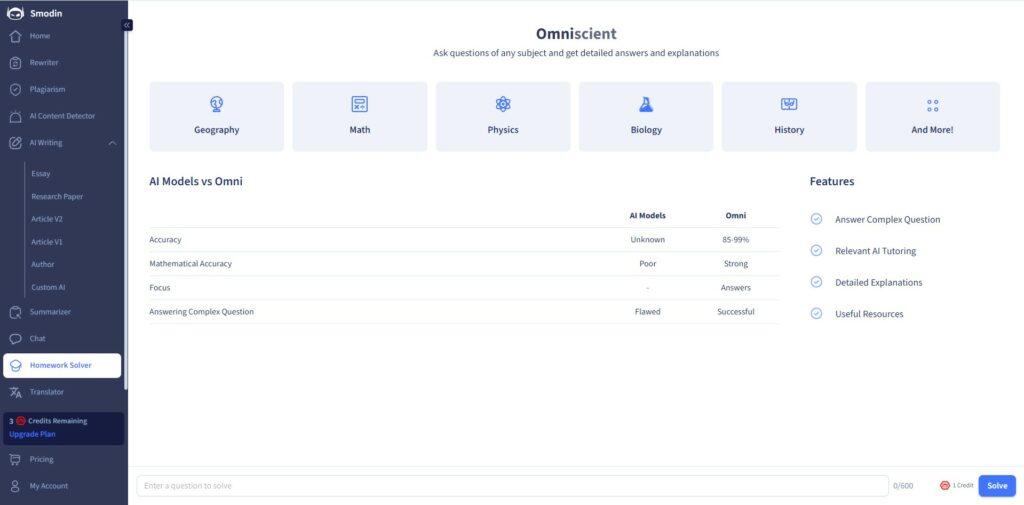Image resolution: width=1024 pixels, height=505 pixels.
Task: Click checkmark icon beside Relevant AI Tutoring
Action: click(x=816, y=250)
